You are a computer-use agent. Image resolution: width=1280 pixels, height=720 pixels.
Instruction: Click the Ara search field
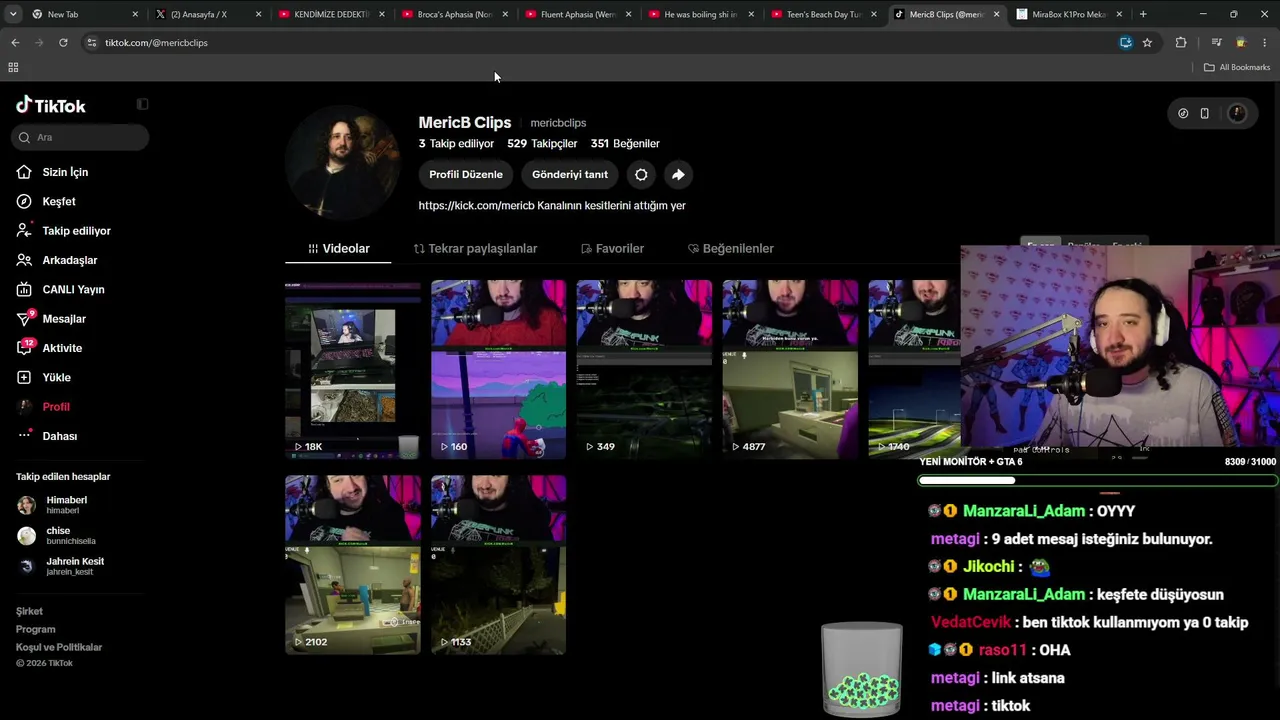tap(81, 137)
